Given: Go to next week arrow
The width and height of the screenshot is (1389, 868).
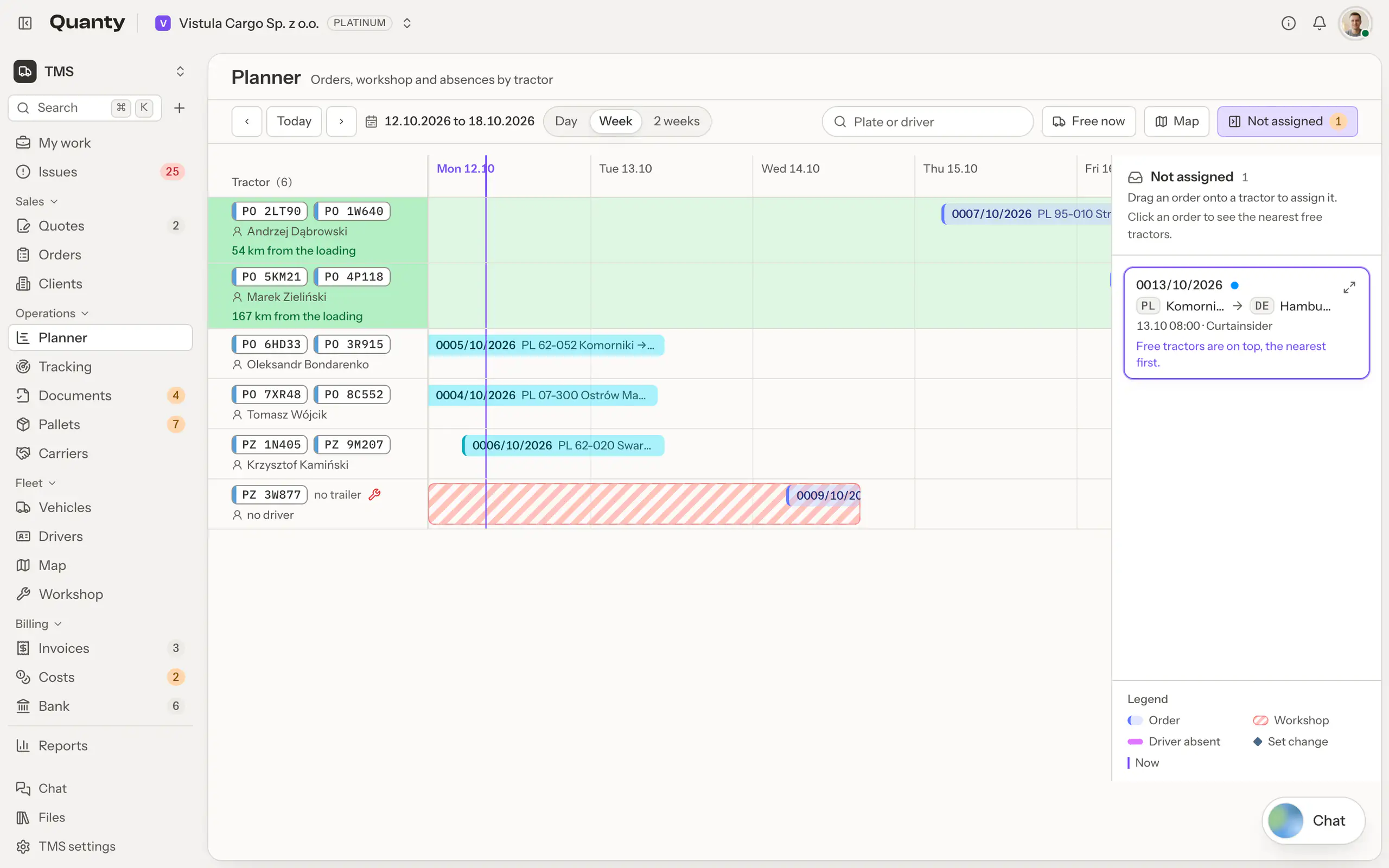Looking at the screenshot, I should 341,121.
